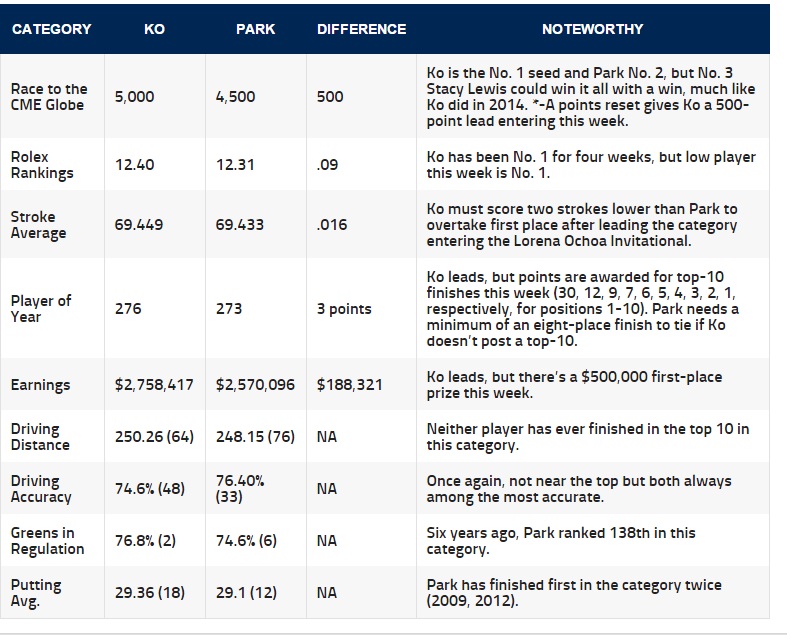The image size is (787, 635).
Task: Click the 3 points difference cell
Action: (x=344, y=309)
